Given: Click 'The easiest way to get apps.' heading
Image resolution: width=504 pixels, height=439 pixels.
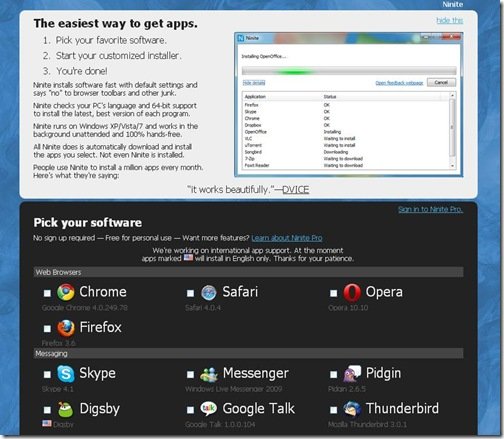Looking at the screenshot, I should coord(116,23).
